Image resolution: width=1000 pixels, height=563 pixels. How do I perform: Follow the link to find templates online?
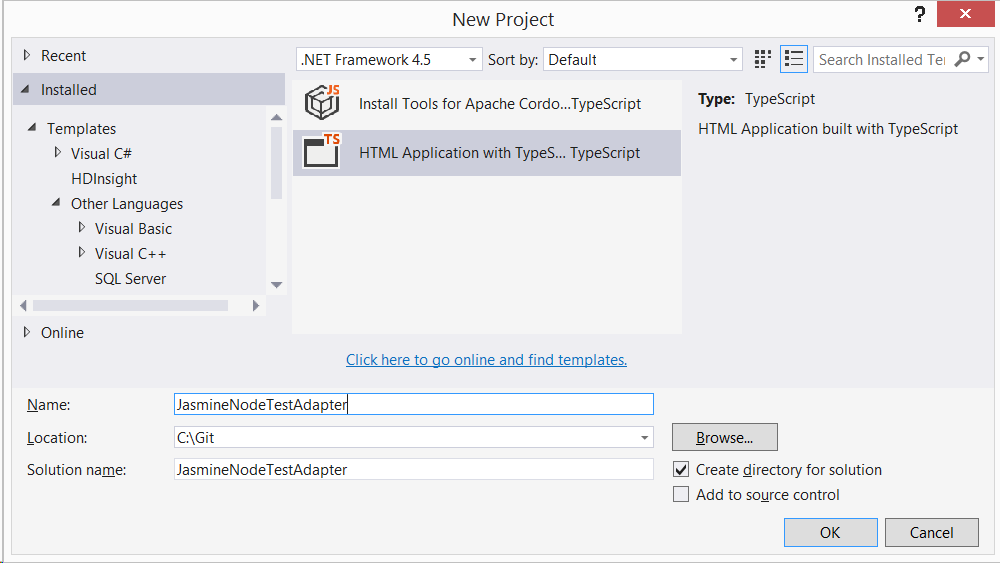(486, 360)
